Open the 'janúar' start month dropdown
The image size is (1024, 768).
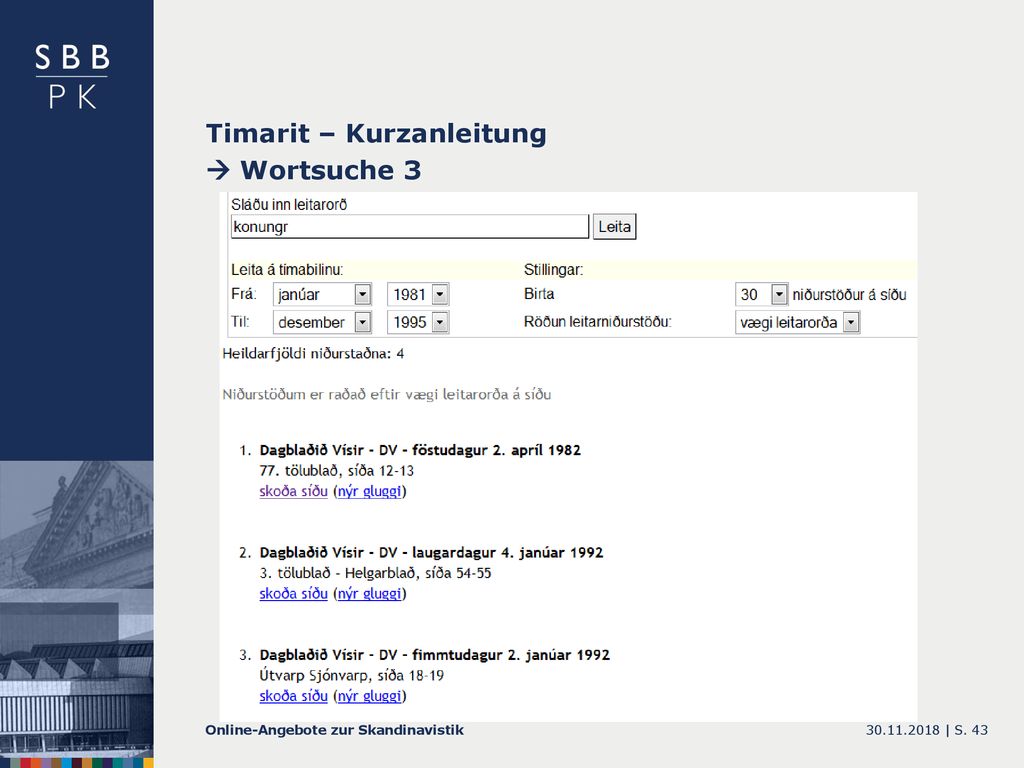323,295
